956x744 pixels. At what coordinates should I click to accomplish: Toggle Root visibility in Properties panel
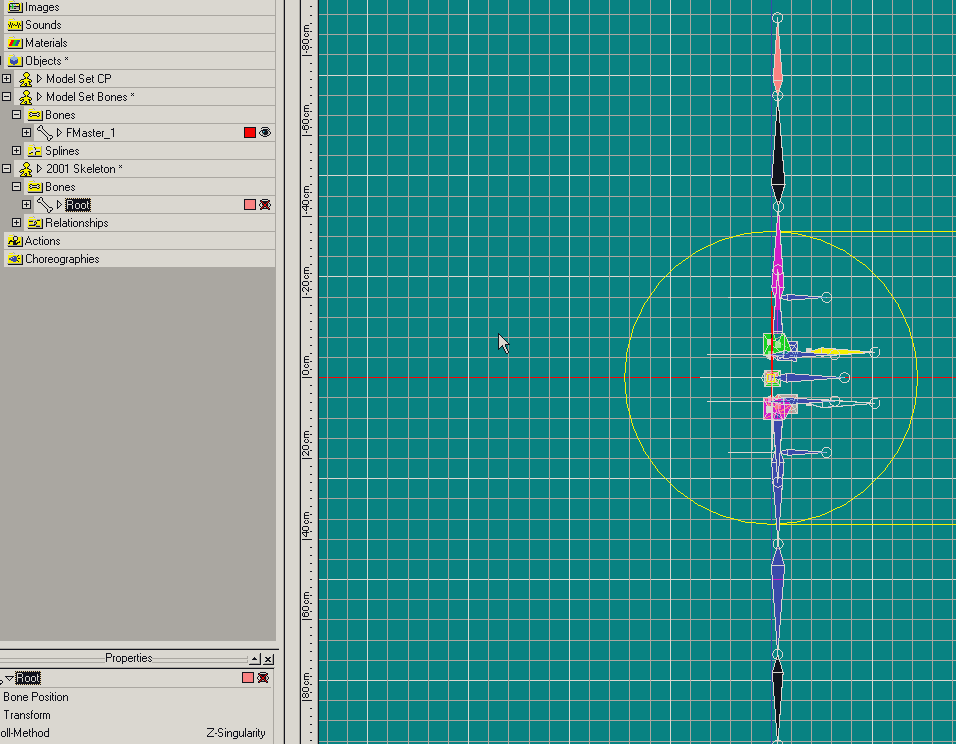263,678
